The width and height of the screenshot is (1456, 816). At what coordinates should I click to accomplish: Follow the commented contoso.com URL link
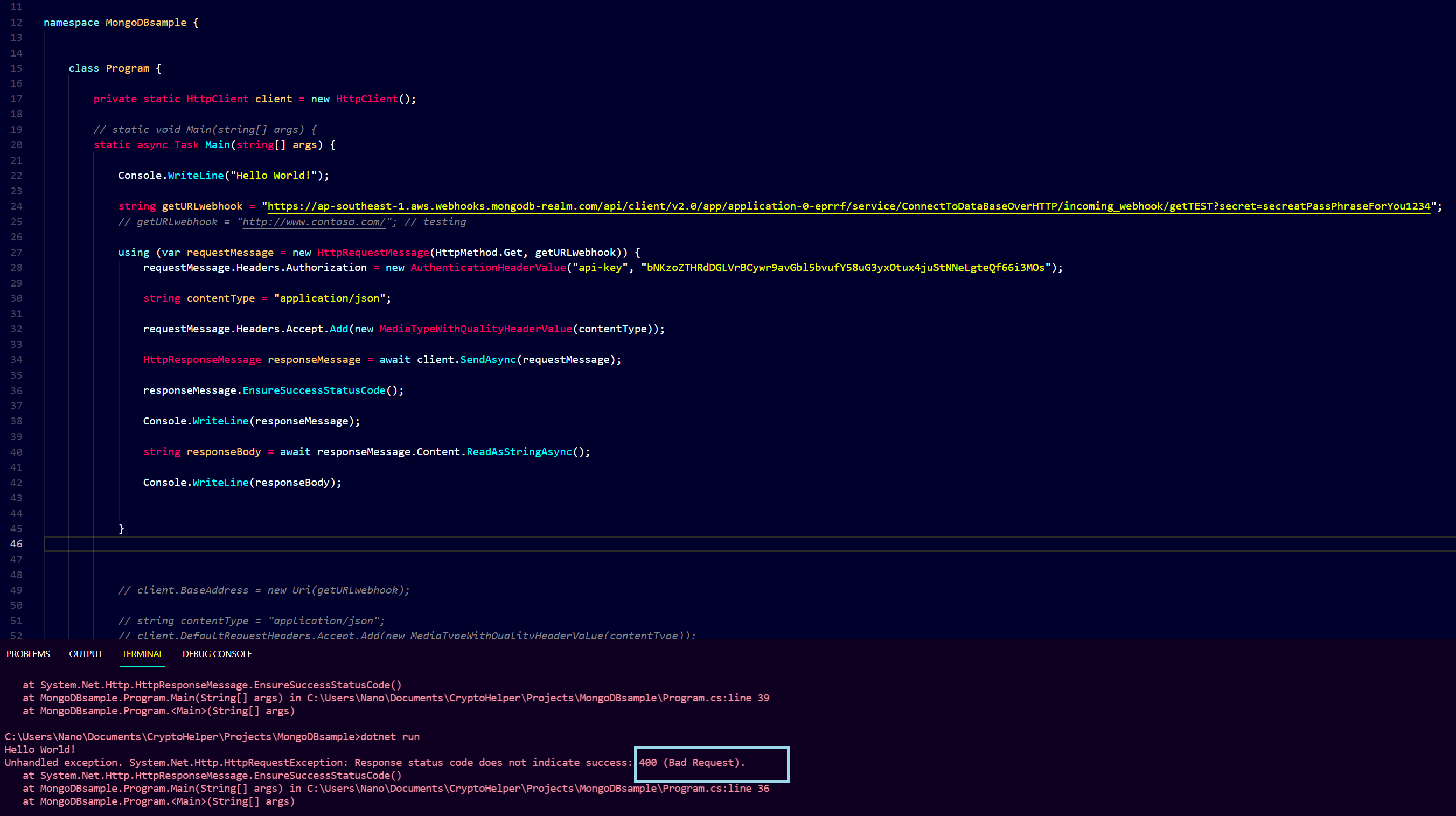point(314,222)
